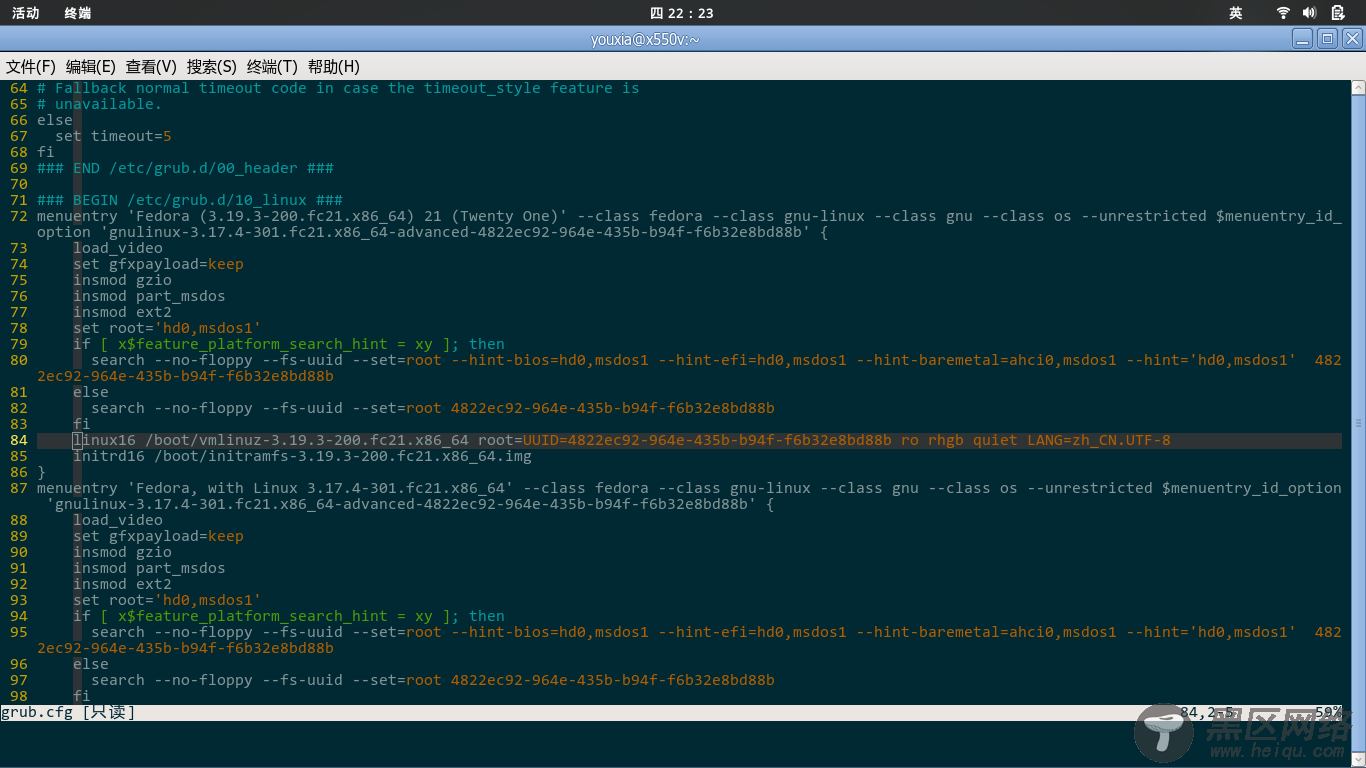The height and width of the screenshot is (768, 1366).
Task: Click 'insmod ext2' on line 77
Action: coord(122,312)
